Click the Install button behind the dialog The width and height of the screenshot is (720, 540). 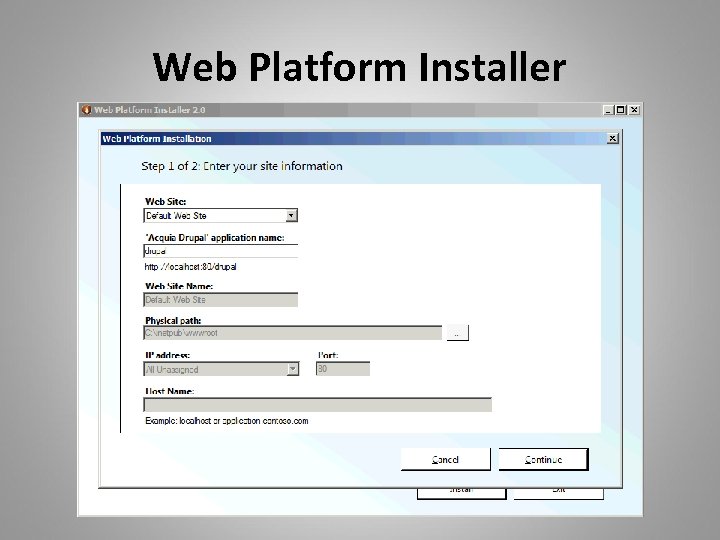tap(461, 494)
